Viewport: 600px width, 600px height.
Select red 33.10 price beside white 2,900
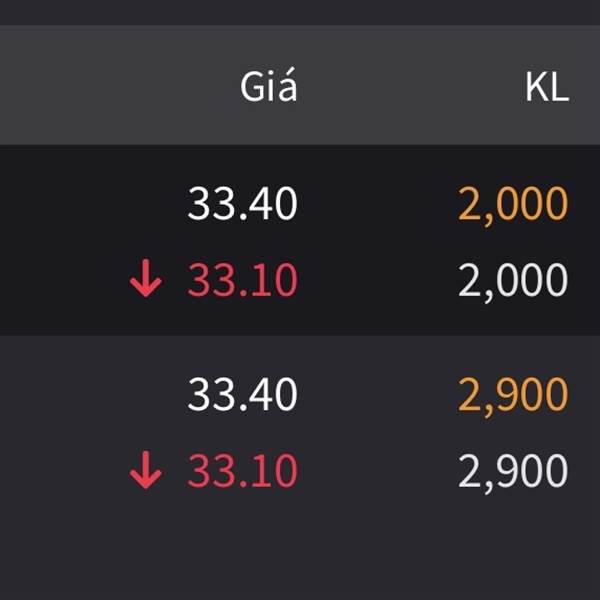pos(242,471)
